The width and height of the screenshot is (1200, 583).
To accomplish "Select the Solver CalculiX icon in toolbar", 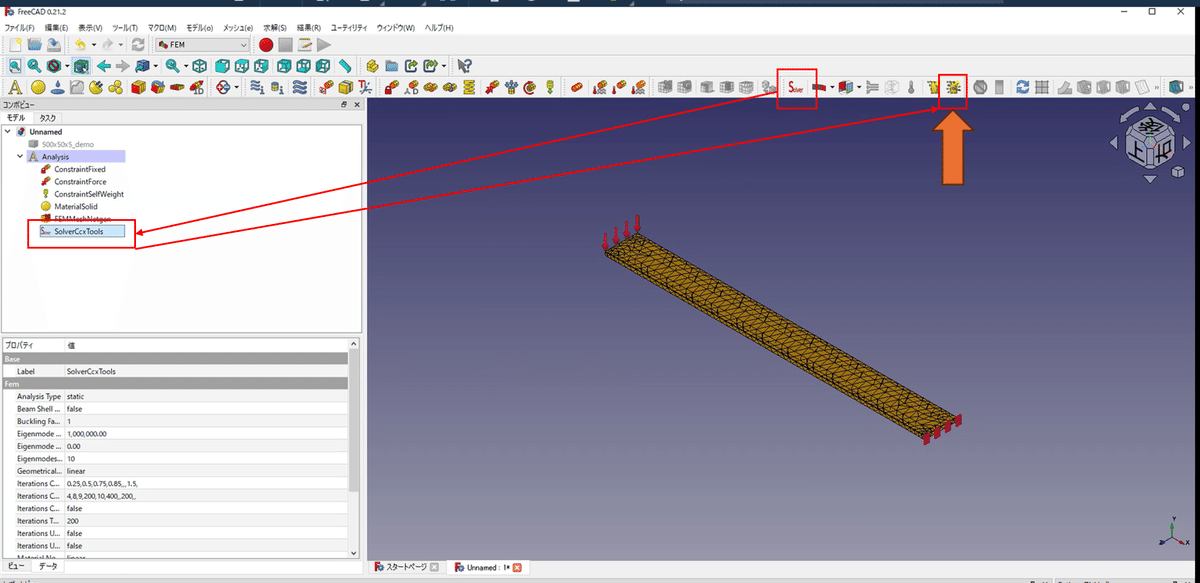I will tap(797, 87).
